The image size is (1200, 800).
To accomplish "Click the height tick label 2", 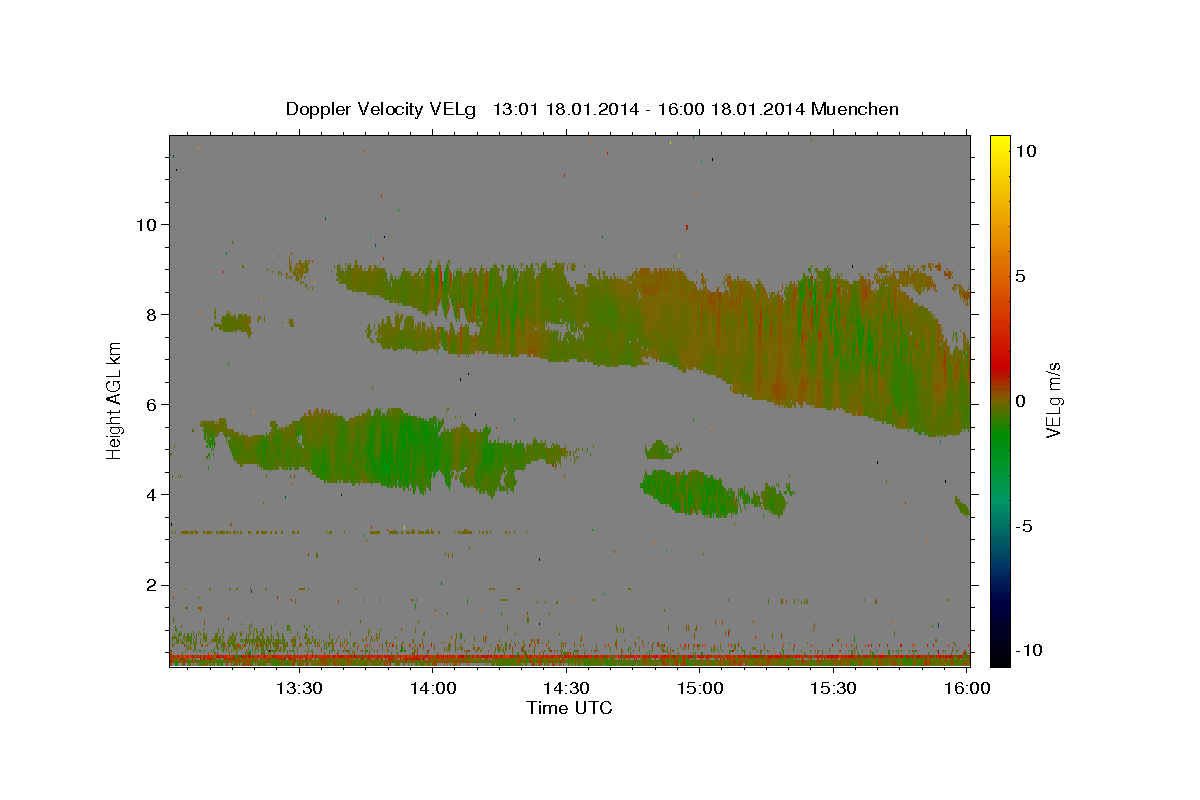I will pos(151,585).
